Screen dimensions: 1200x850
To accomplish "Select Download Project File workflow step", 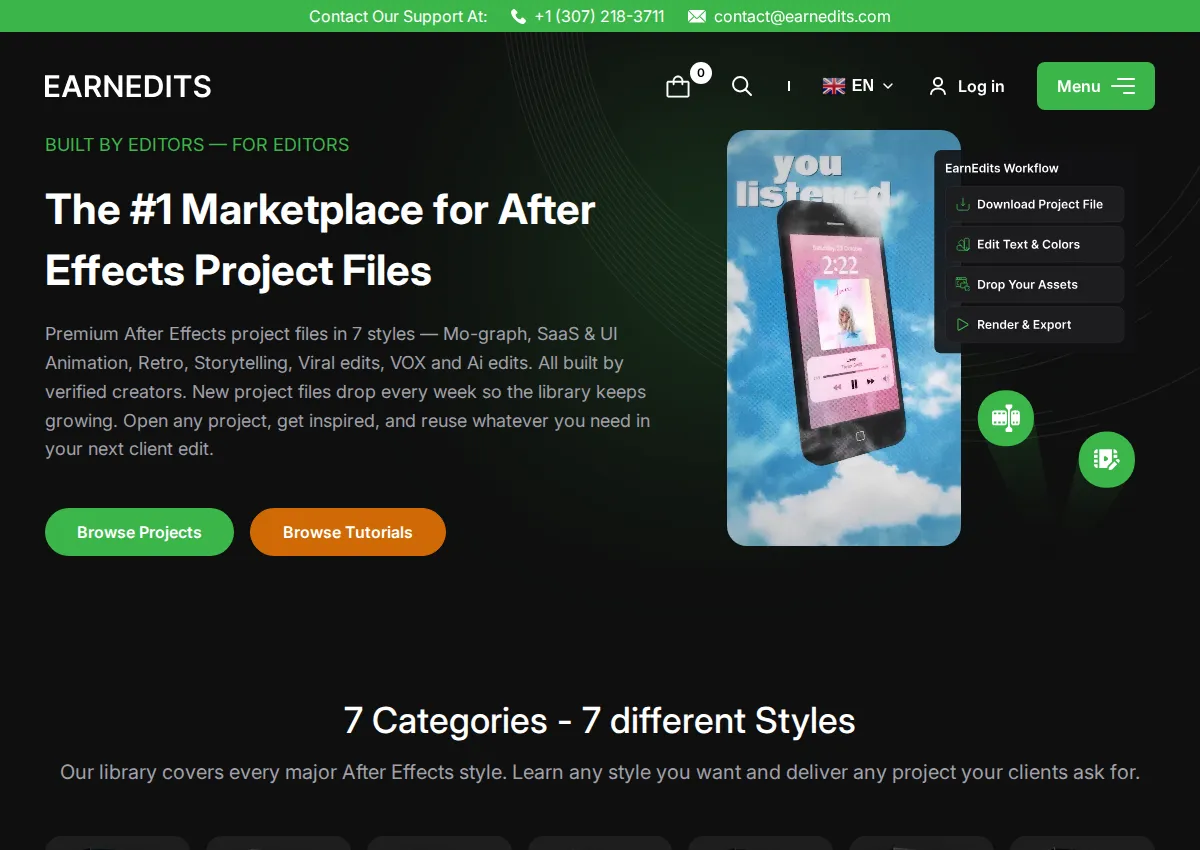I will point(1035,204).
